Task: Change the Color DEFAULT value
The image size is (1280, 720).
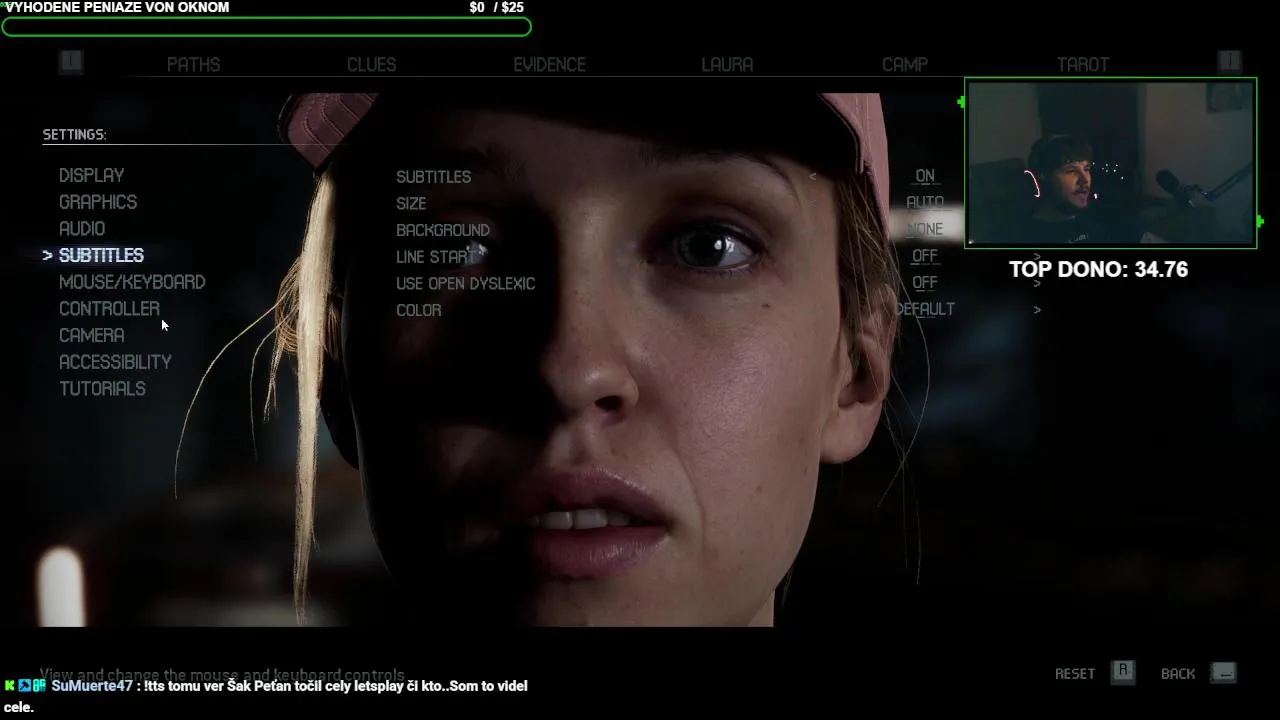Action: [x=925, y=309]
